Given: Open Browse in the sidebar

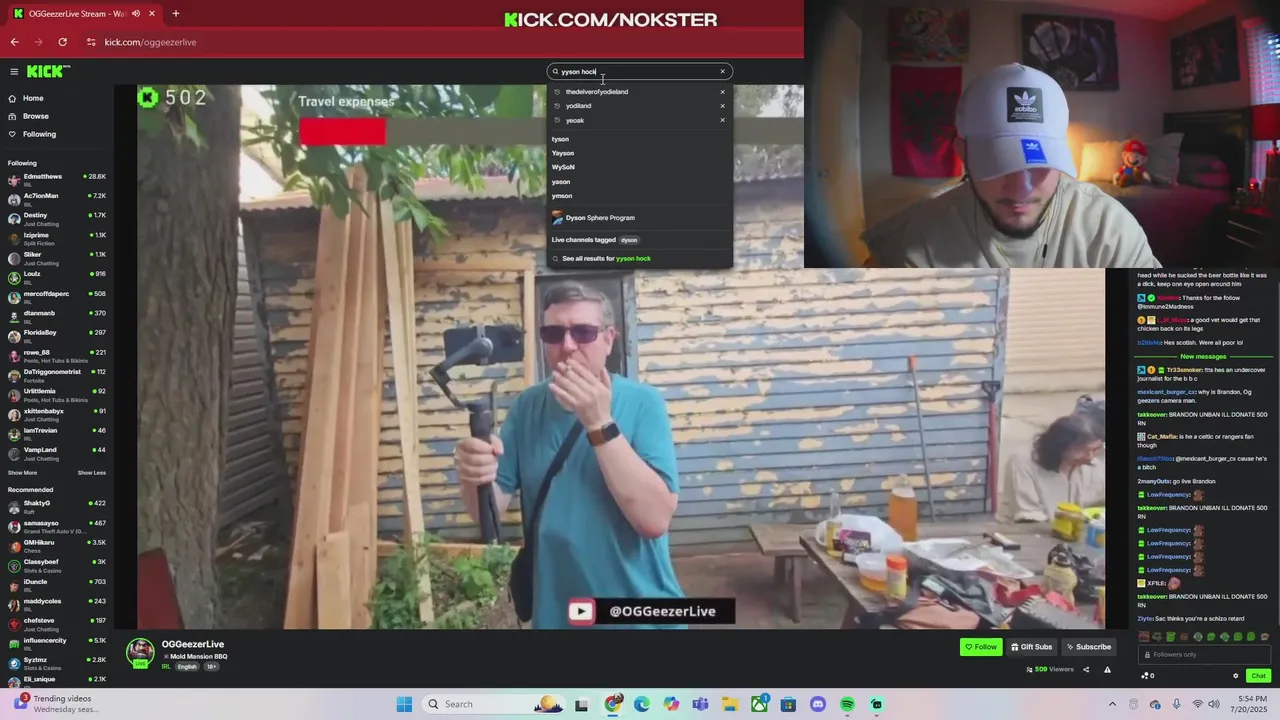Looking at the screenshot, I should click(36, 116).
